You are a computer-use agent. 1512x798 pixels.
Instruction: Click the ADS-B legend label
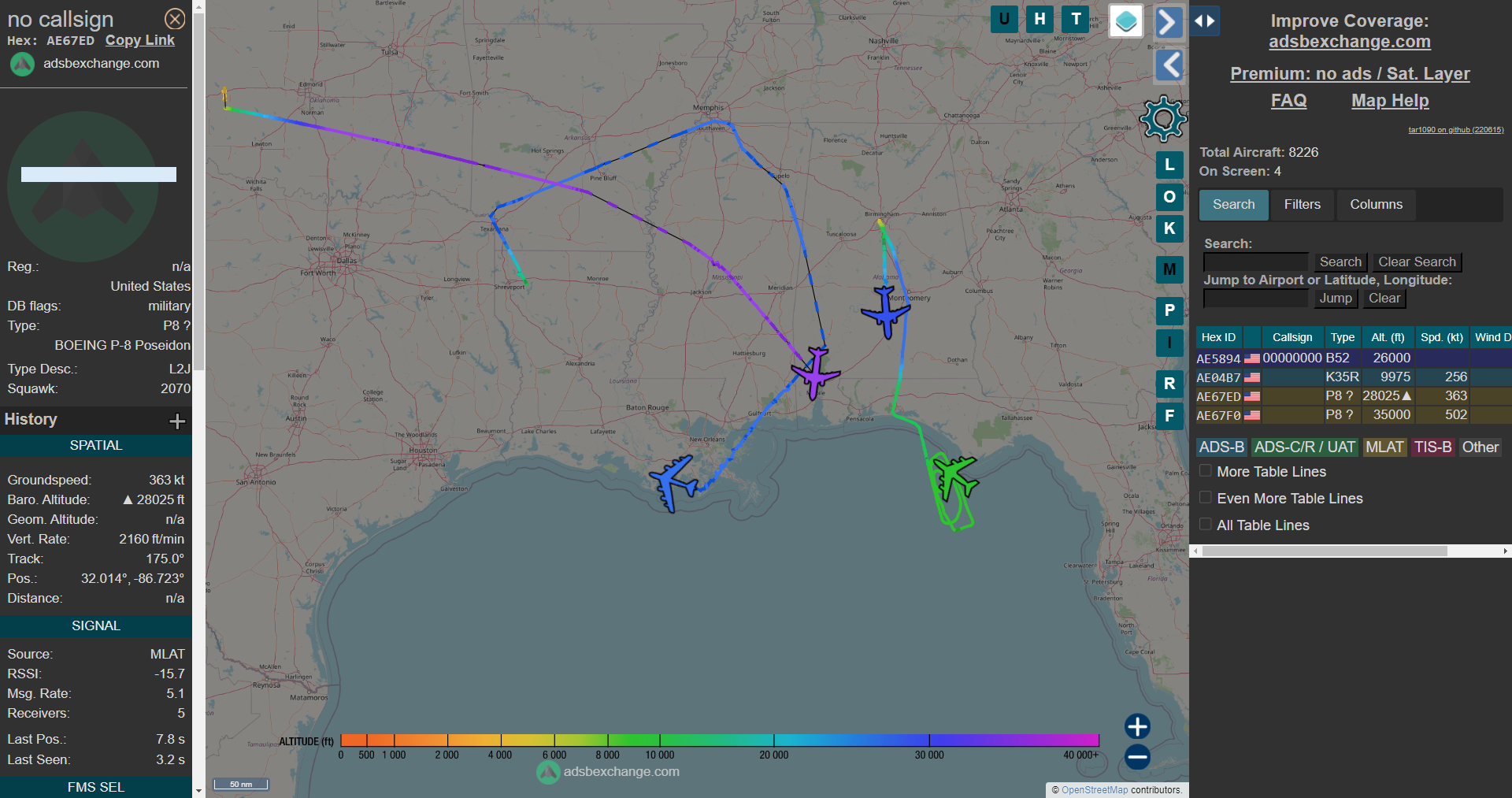[1221, 447]
